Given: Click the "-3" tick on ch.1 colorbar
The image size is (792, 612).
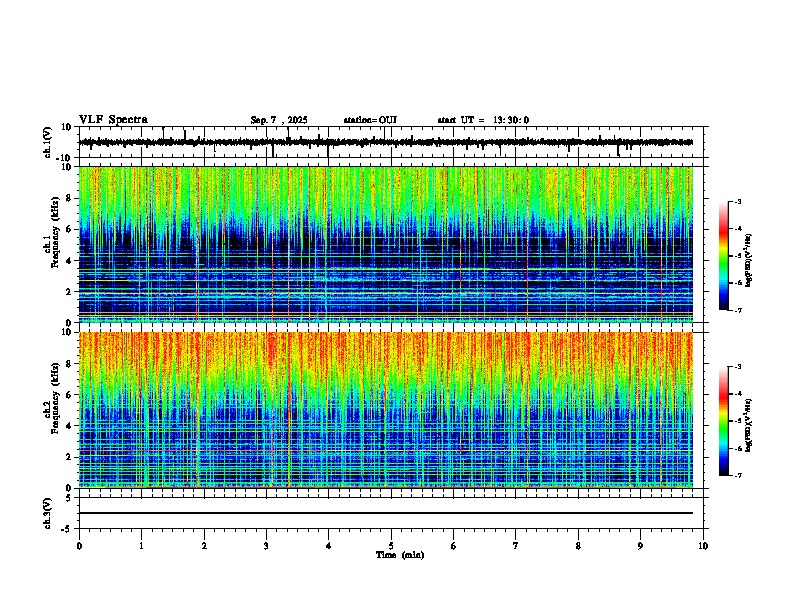Looking at the screenshot, I should pyautogui.click(x=738, y=201).
